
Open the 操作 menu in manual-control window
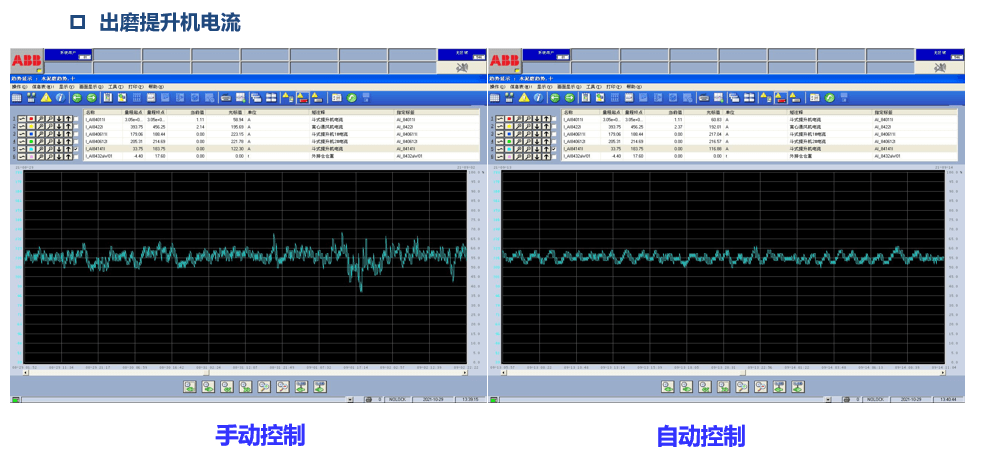(19, 86)
